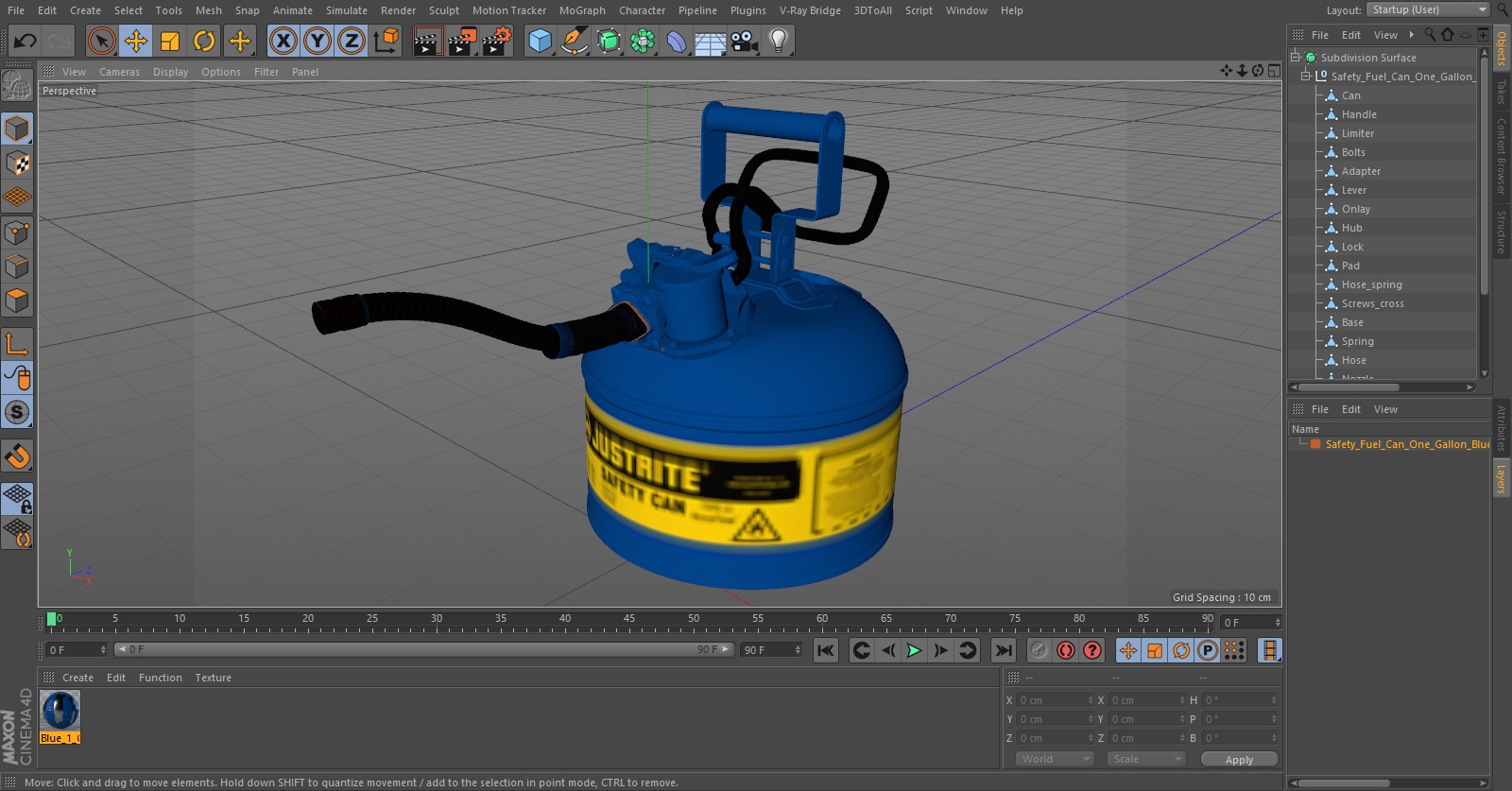Image resolution: width=1512 pixels, height=791 pixels.
Task: Play the animation forward
Action: (914, 650)
